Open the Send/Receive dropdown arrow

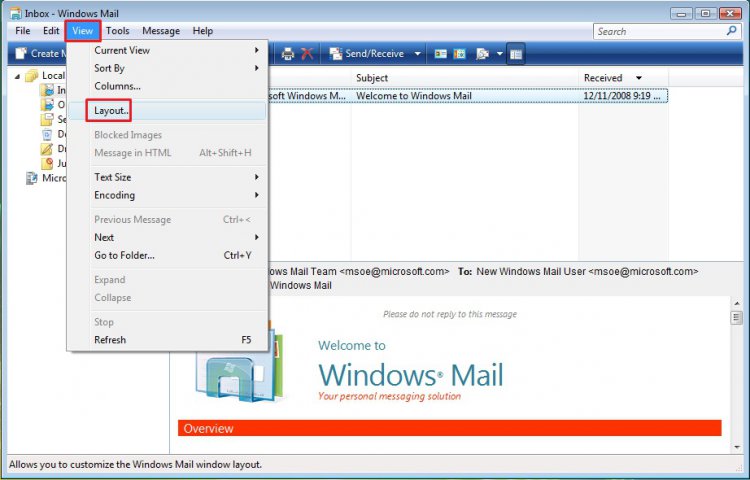tap(417, 54)
